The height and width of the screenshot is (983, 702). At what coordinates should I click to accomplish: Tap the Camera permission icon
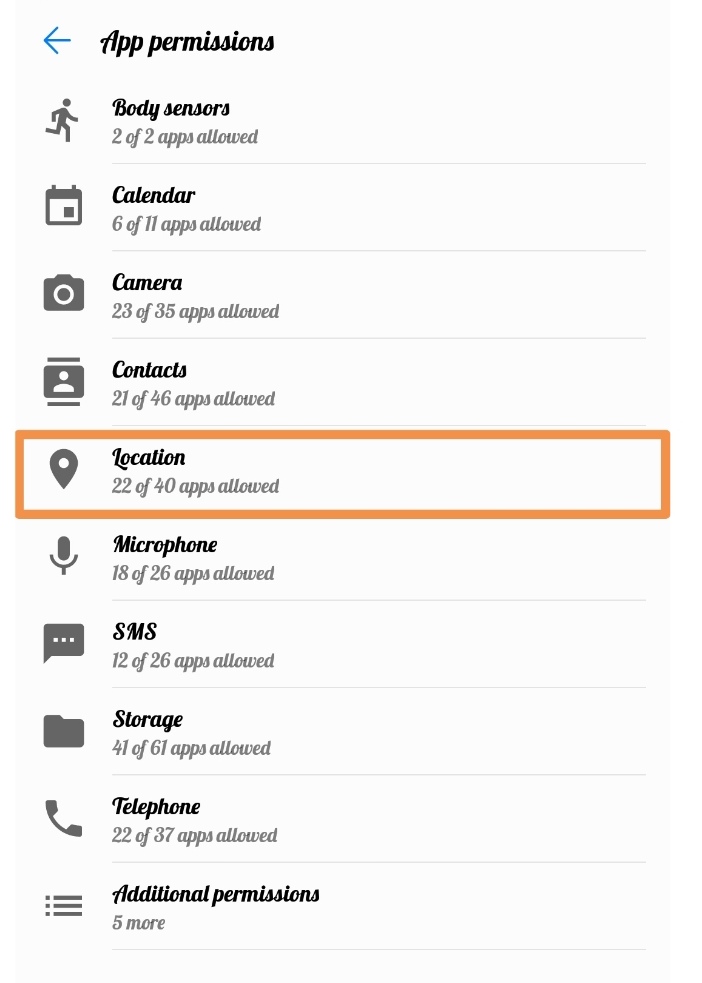click(x=63, y=293)
